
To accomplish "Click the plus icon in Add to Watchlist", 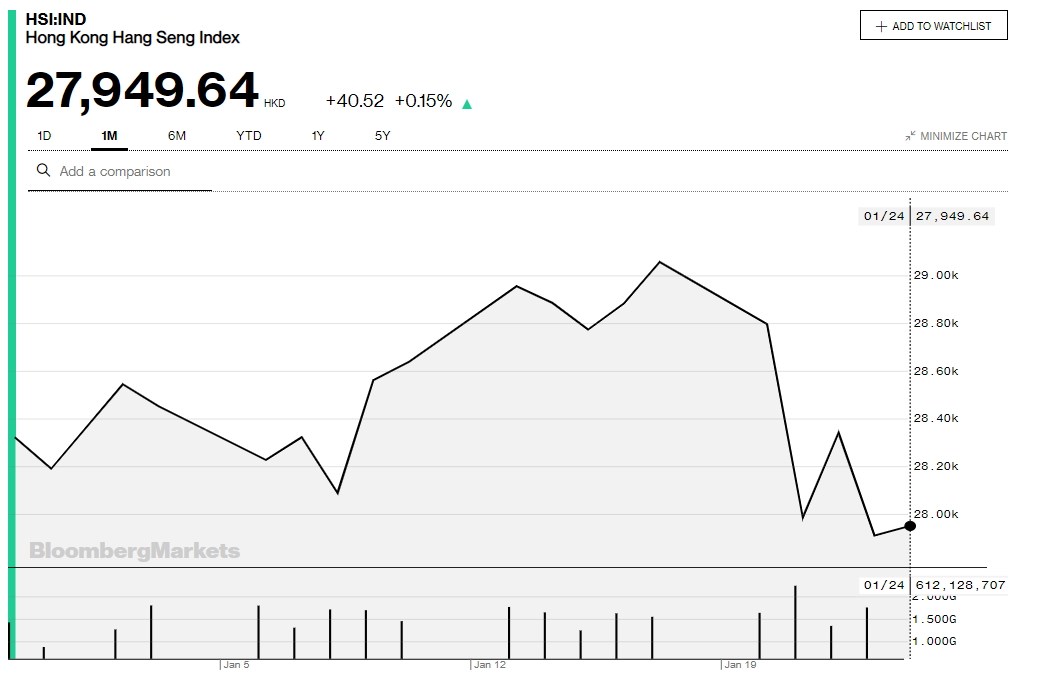I will pos(881,26).
